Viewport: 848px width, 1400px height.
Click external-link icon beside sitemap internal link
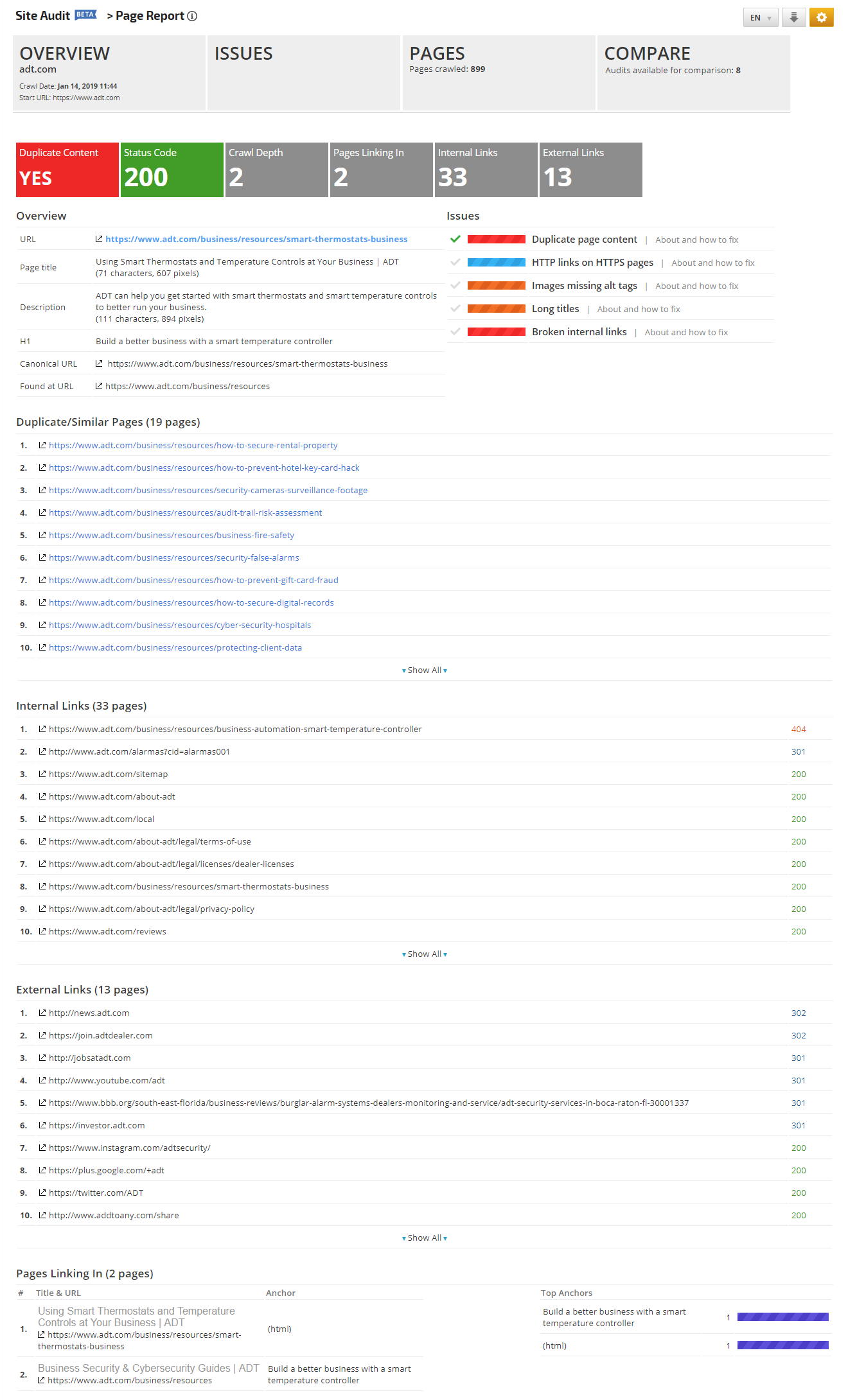[42, 774]
